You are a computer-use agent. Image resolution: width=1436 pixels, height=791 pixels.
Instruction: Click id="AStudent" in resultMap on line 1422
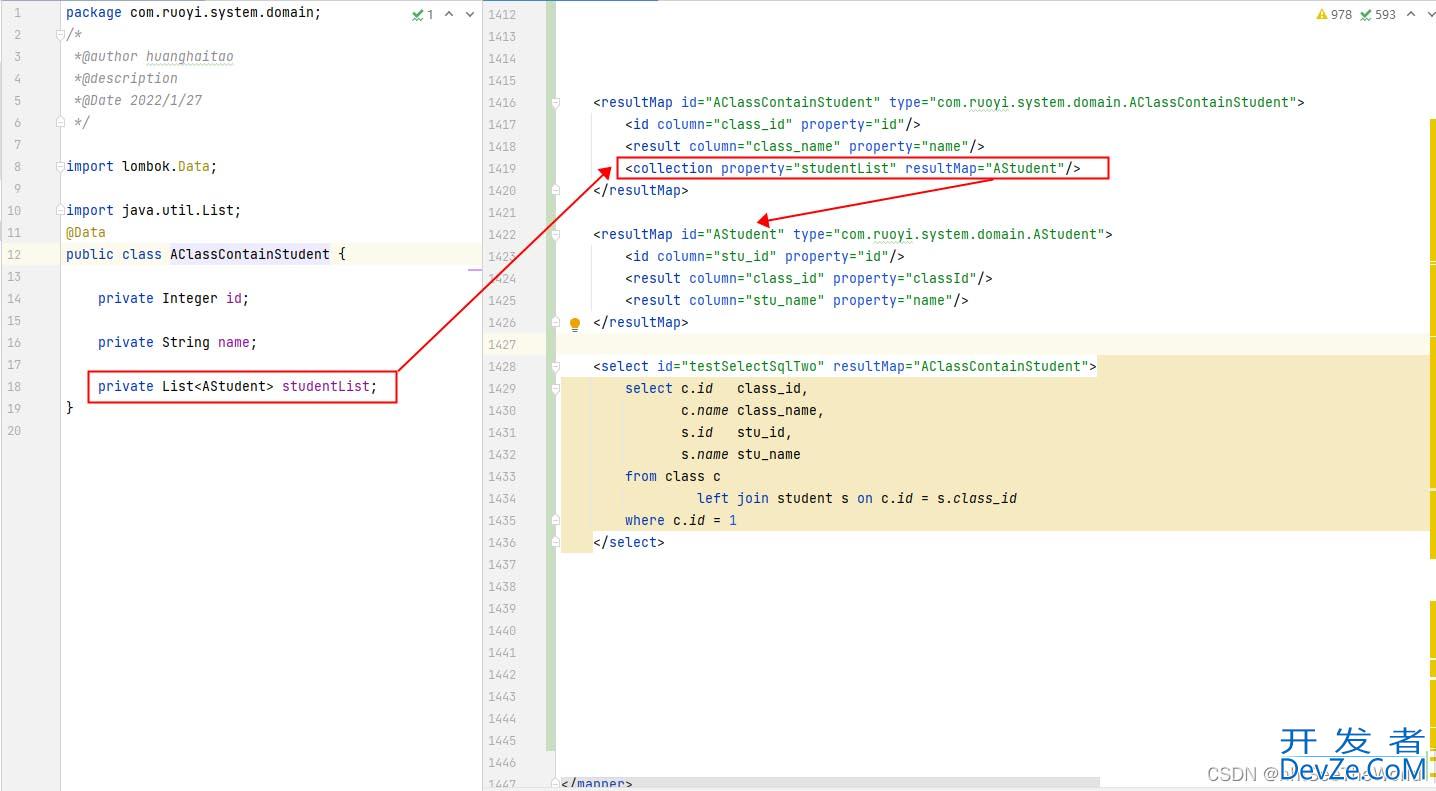click(x=733, y=234)
